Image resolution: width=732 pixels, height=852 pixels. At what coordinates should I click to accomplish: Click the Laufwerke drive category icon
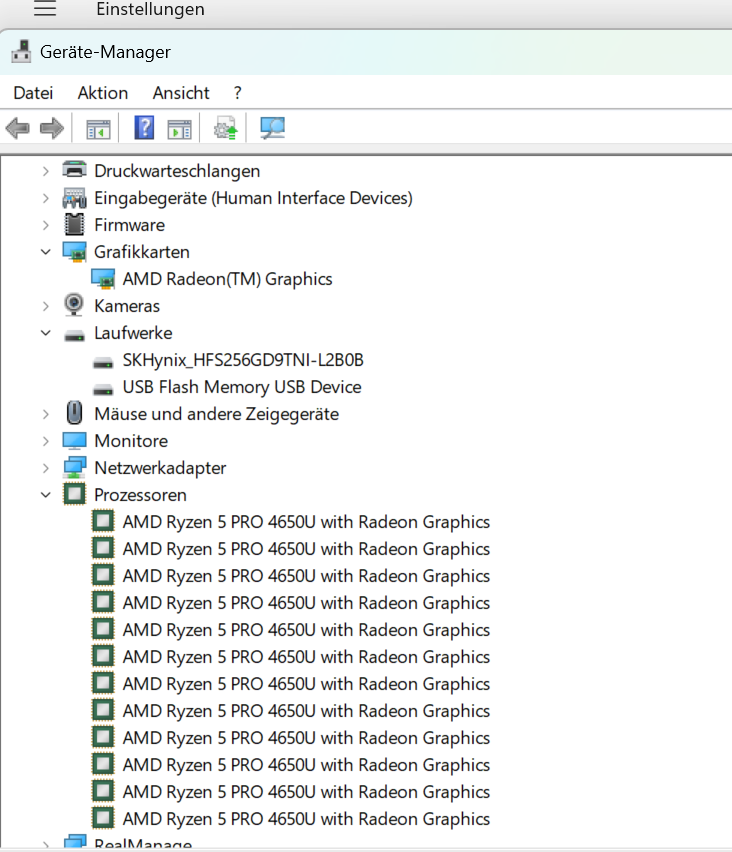pos(74,336)
